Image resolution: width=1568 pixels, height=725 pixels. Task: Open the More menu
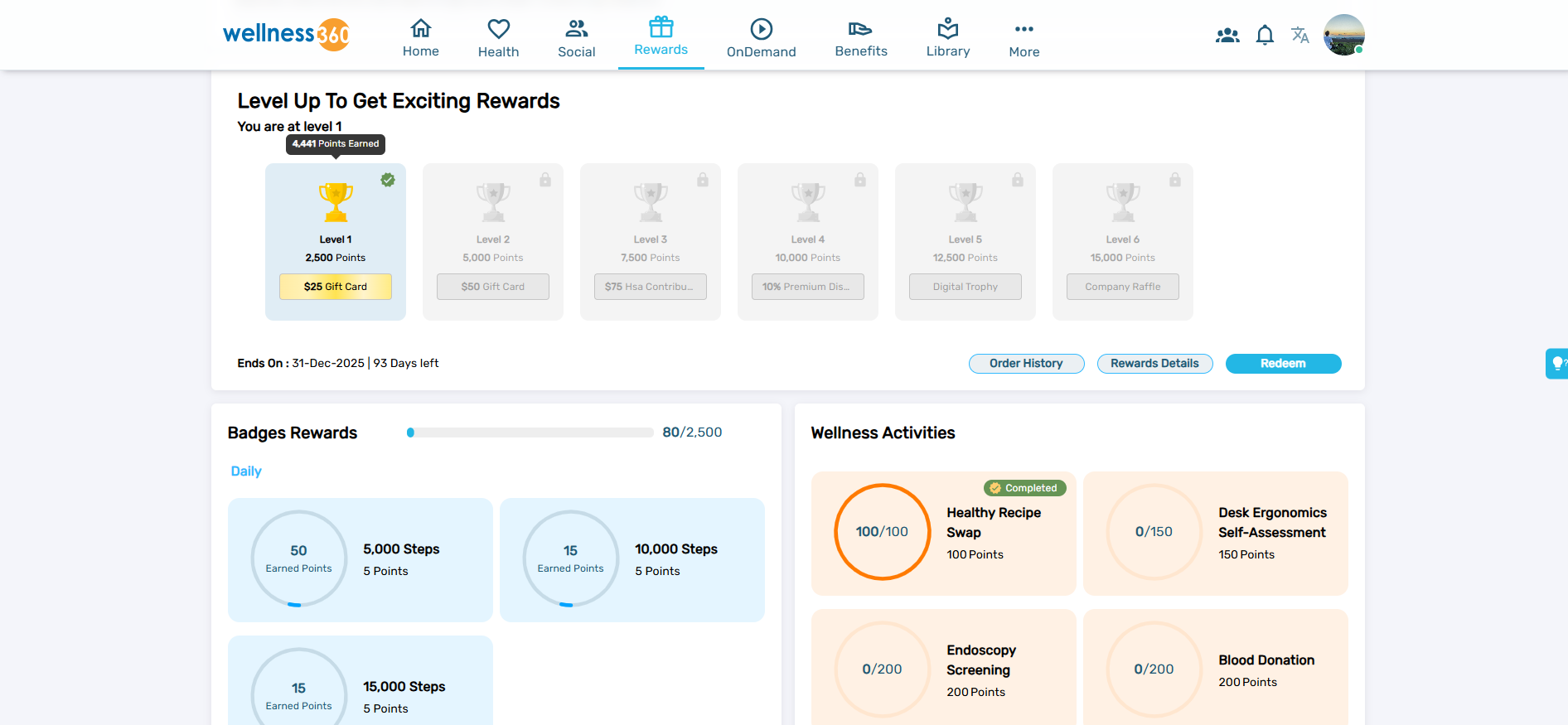[1024, 38]
